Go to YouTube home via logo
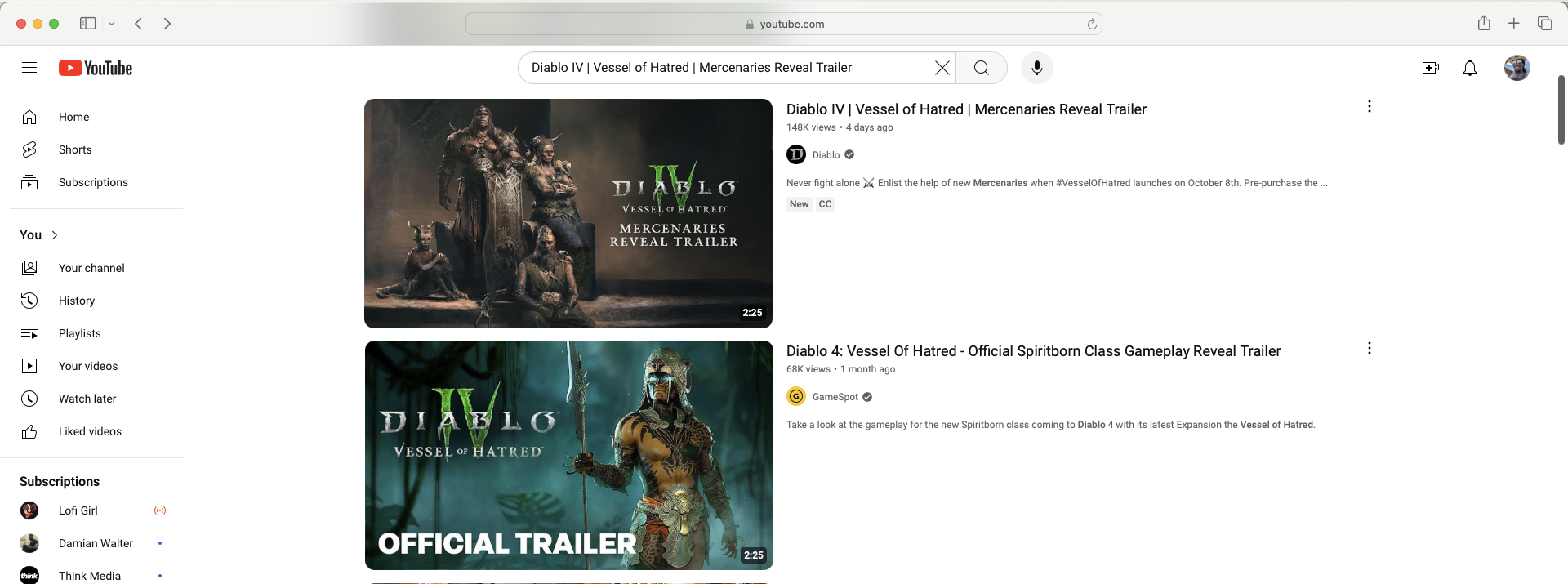The image size is (1568, 584). (x=96, y=68)
